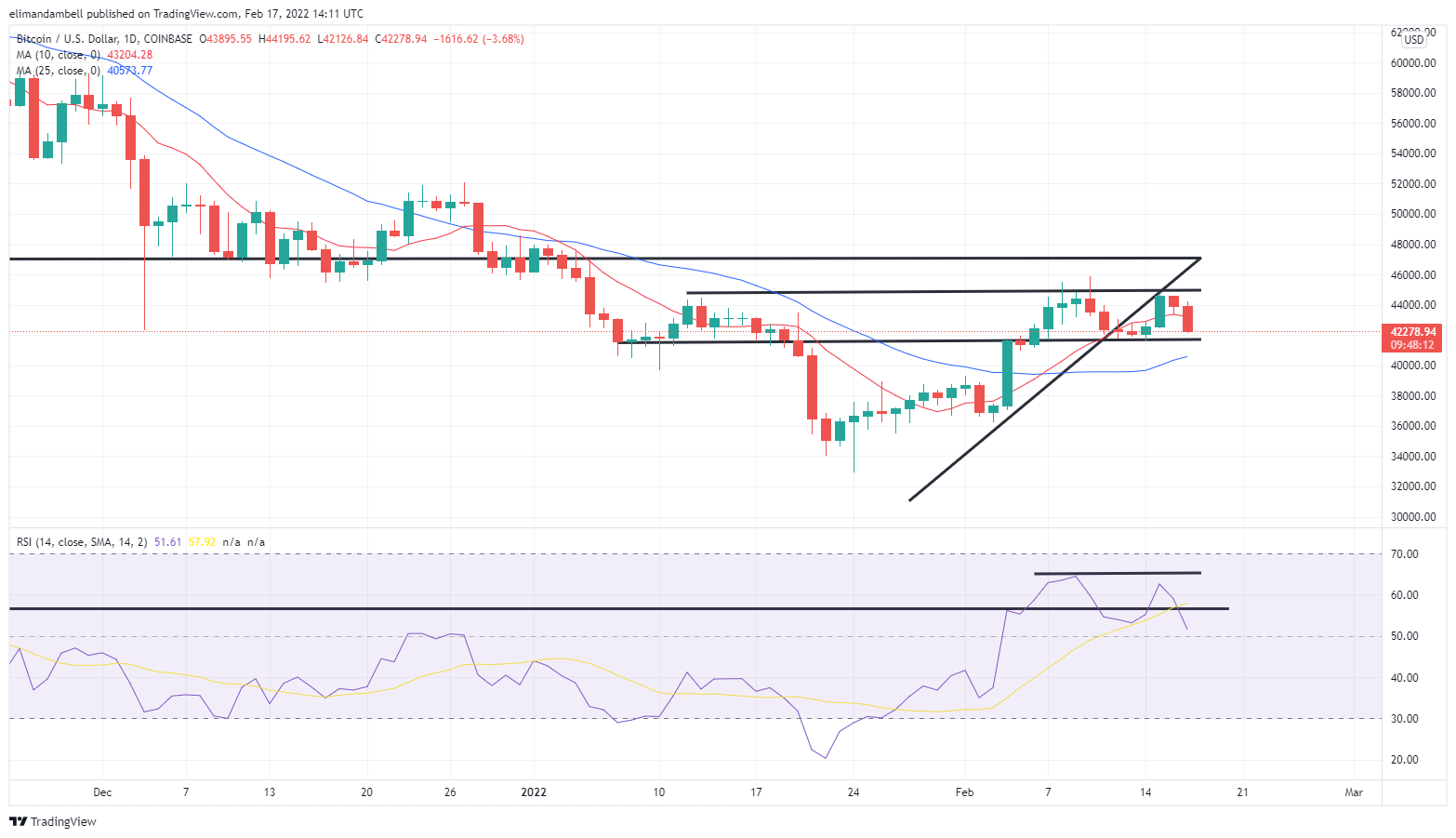Click the published-by header text at the top
The image size is (1456, 838).
(185, 14)
